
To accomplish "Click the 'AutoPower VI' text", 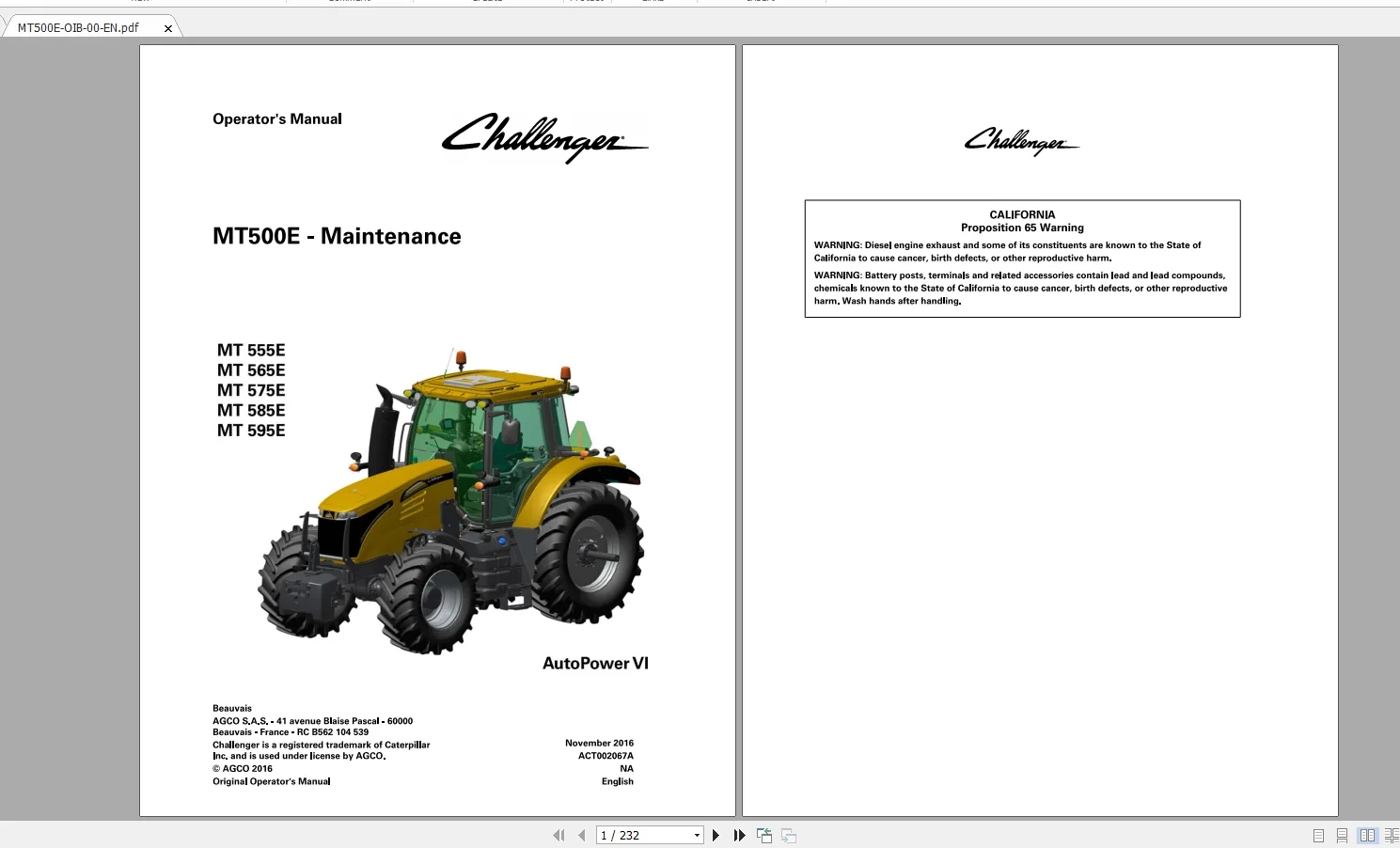I will [x=595, y=663].
